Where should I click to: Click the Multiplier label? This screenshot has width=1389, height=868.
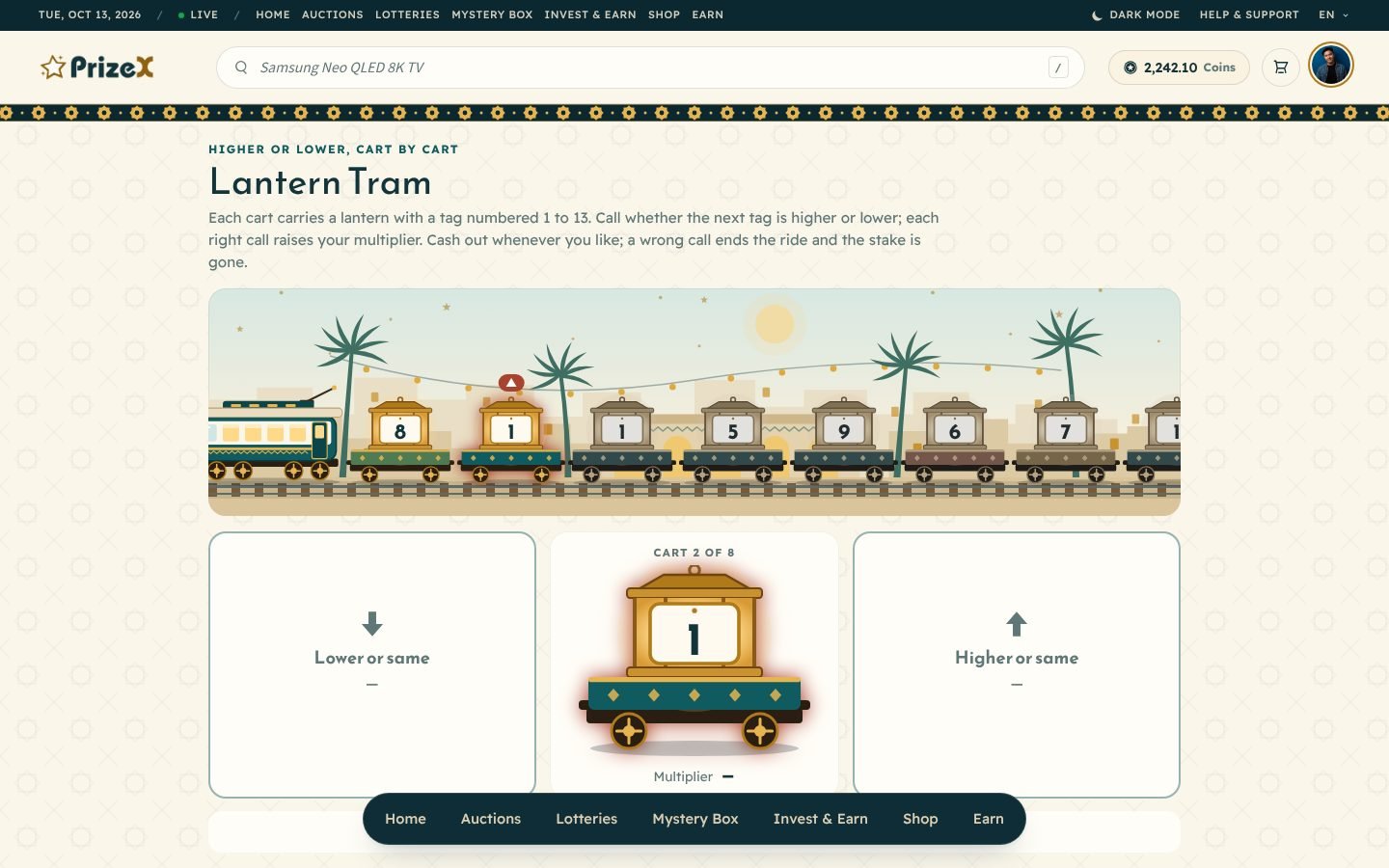[x=683, y=776]
